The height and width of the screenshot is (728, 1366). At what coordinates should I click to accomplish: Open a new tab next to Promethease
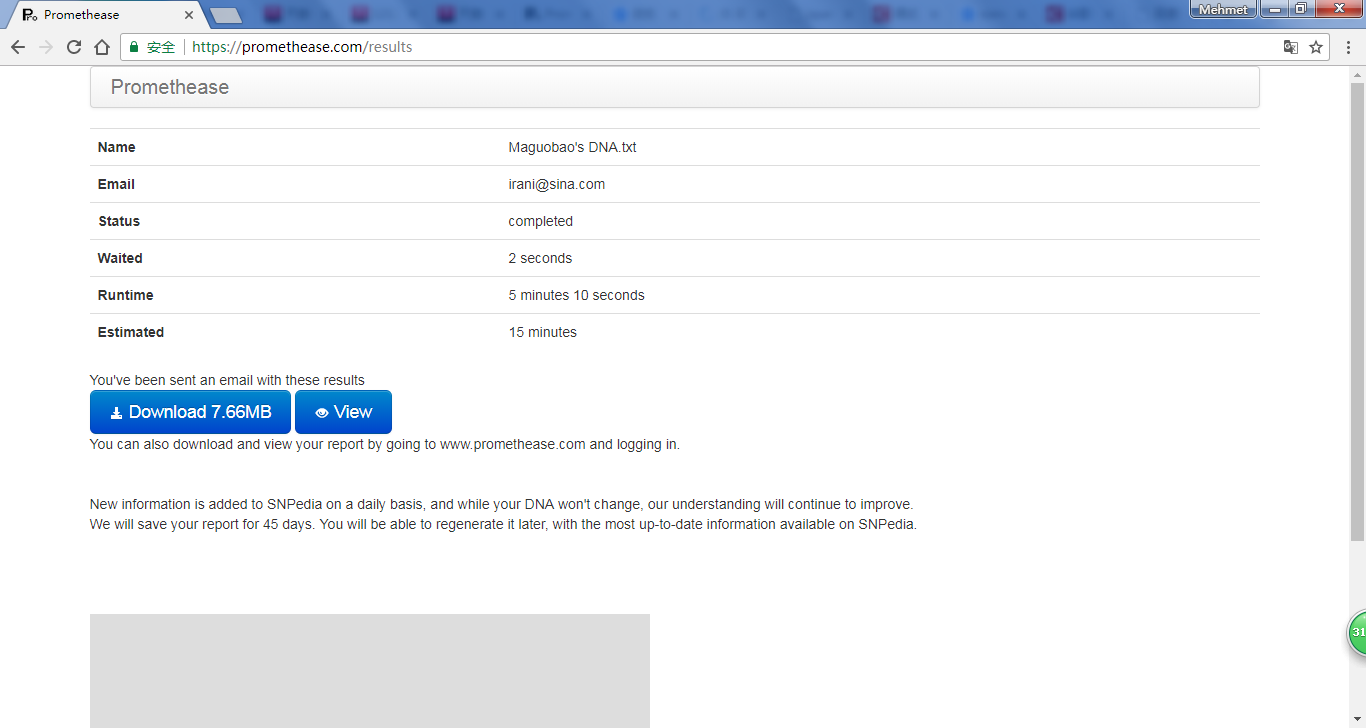coord(227,15)
